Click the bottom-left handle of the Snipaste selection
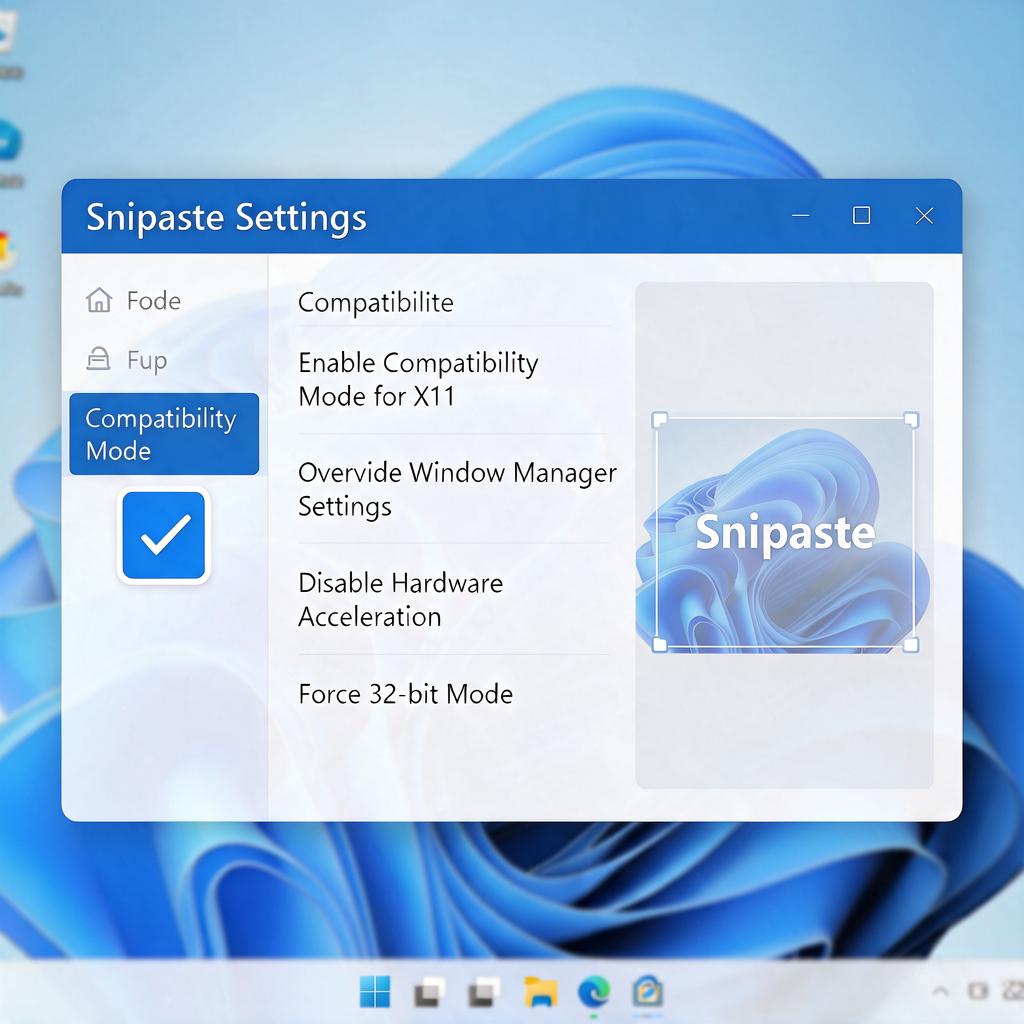 pyautogui.click(x=660, y=645)
